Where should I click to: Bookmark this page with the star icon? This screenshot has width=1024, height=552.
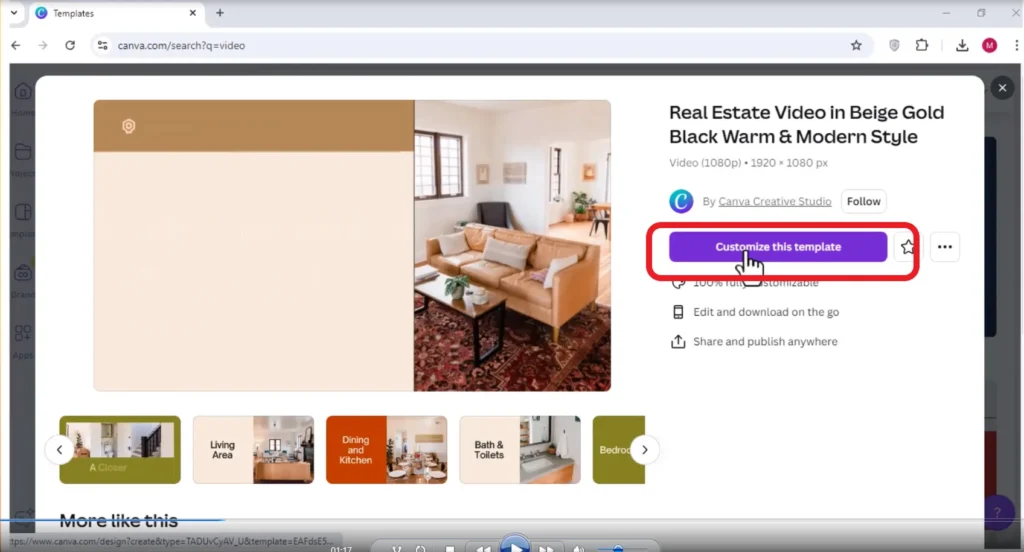[x=856, y=45]
